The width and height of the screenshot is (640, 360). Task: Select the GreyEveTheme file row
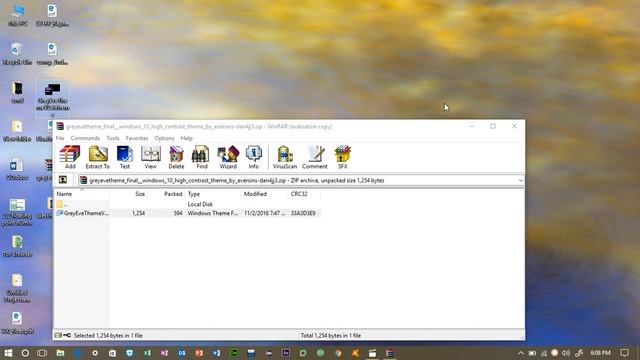[188, 213]
